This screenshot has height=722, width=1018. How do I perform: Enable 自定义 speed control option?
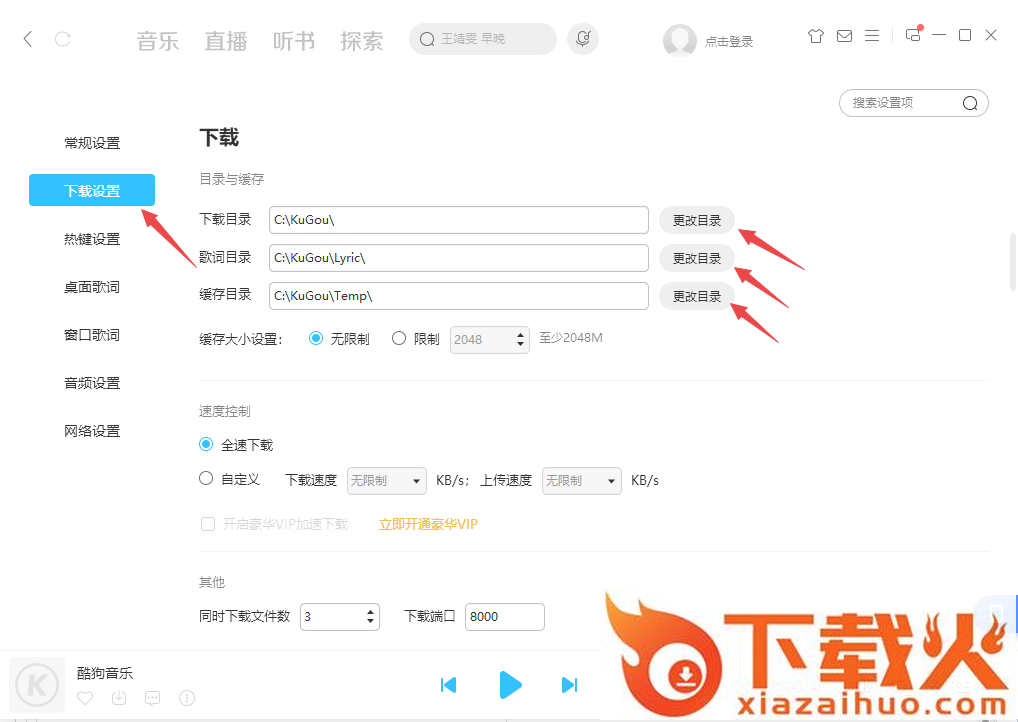click(x=206, y=479)
